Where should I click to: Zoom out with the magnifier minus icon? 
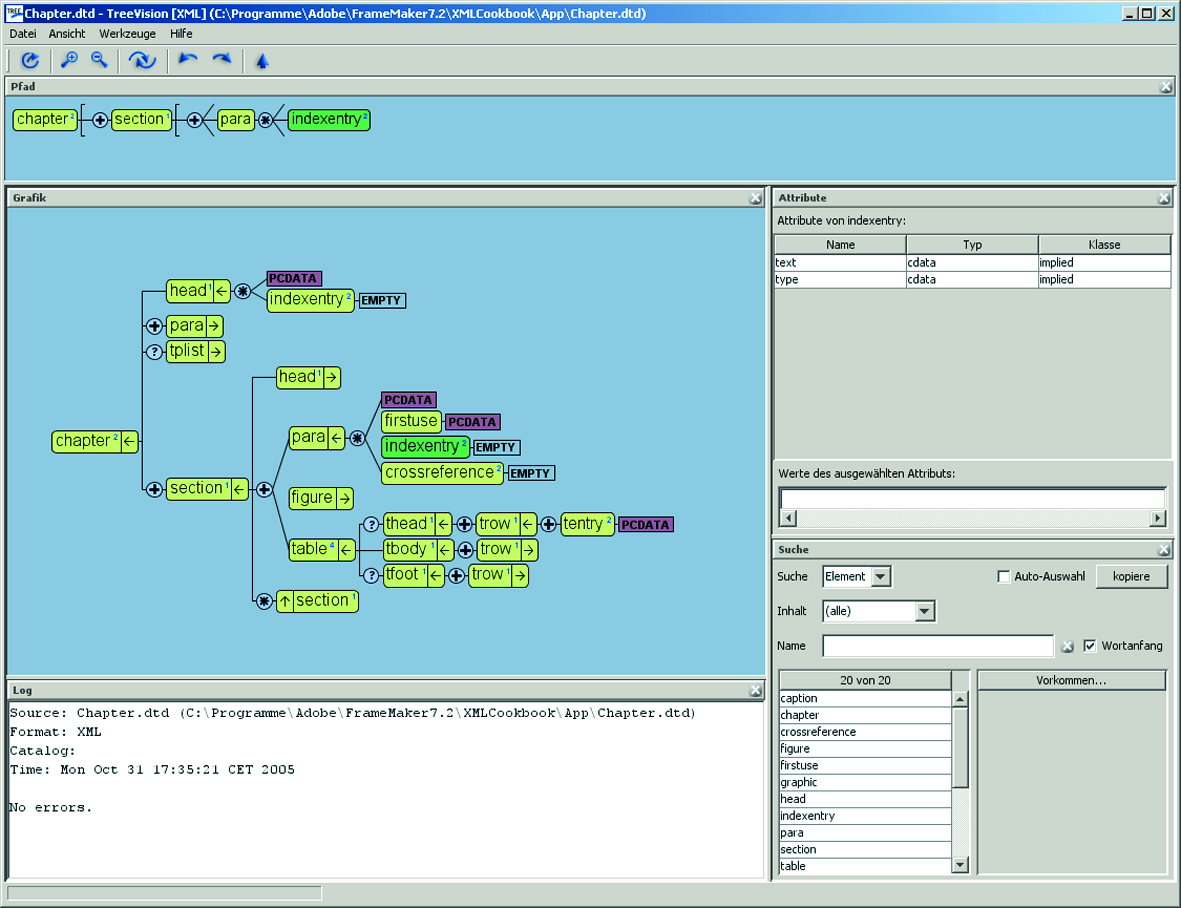(99, 60)
